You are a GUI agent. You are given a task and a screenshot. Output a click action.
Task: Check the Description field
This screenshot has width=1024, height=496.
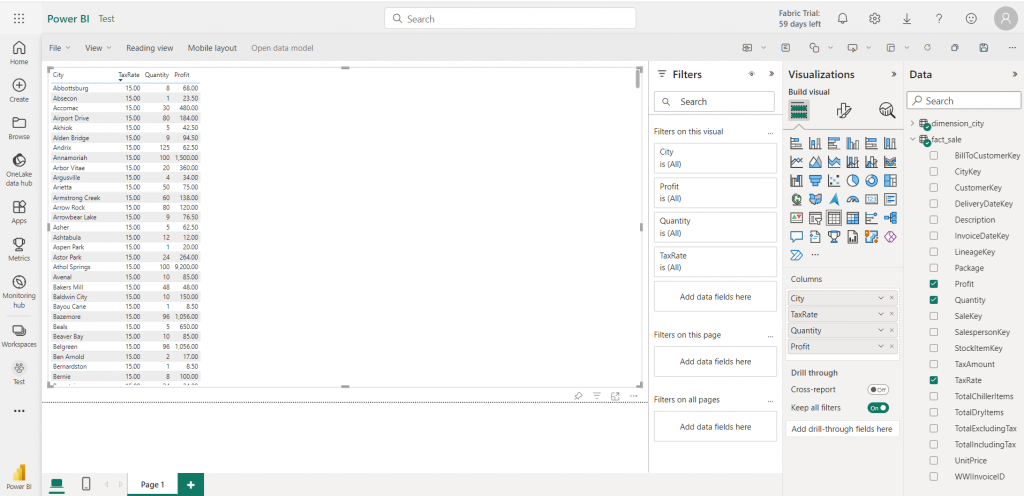click(934, 220)
